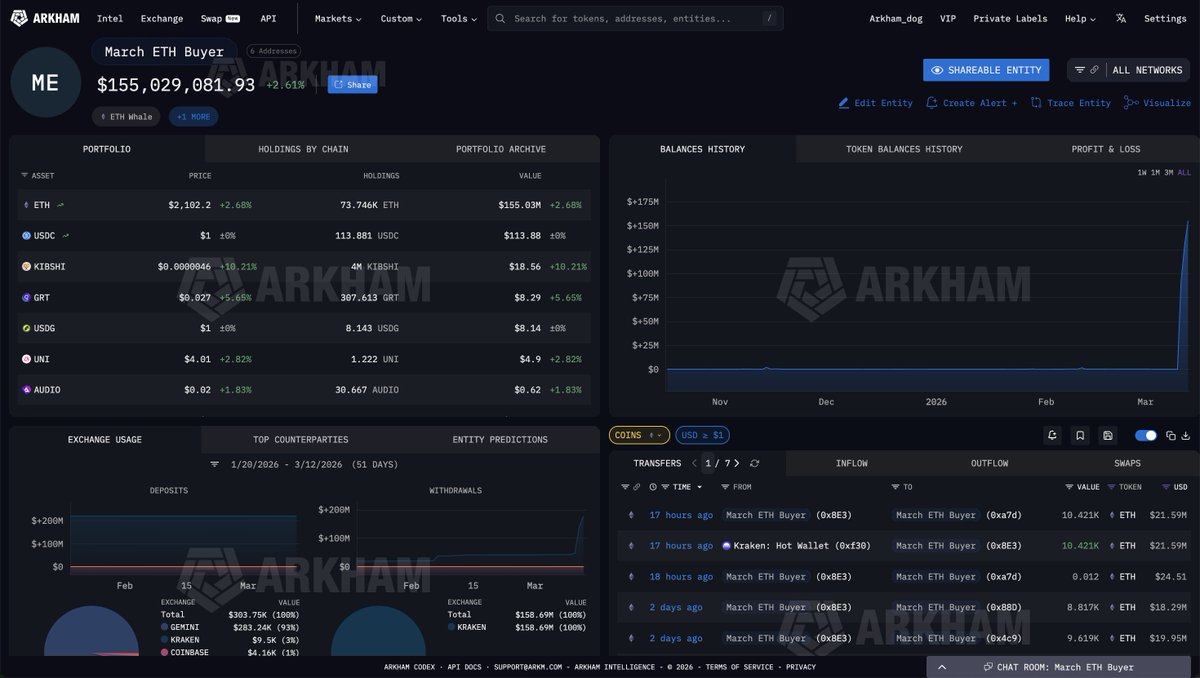This screenshot has width=1200, height=678.
Task: Click the save disk icon above transfers
Action: click(x=1107, y=435)
